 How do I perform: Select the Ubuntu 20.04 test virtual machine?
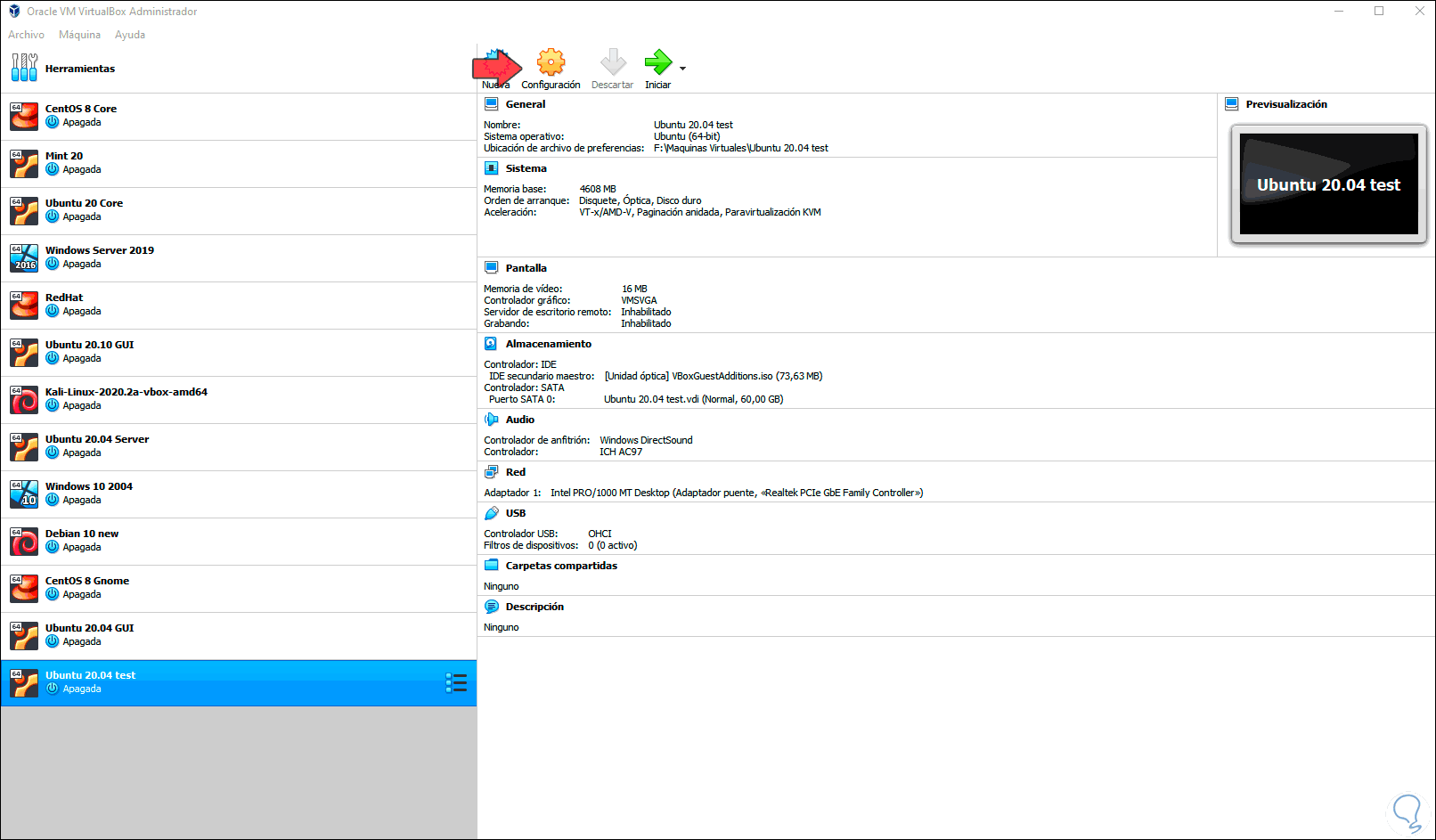point(239,683)
